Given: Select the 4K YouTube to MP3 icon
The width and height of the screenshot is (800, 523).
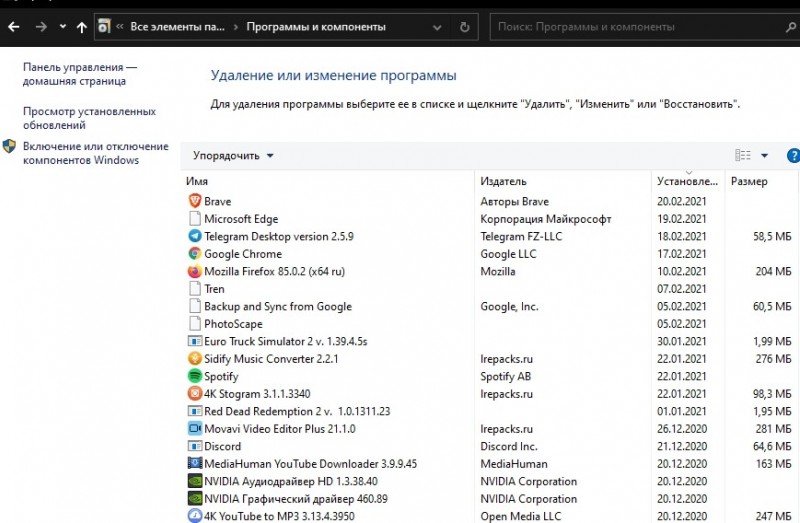Looking at the screenshot, I should click(x=194, y=516).
